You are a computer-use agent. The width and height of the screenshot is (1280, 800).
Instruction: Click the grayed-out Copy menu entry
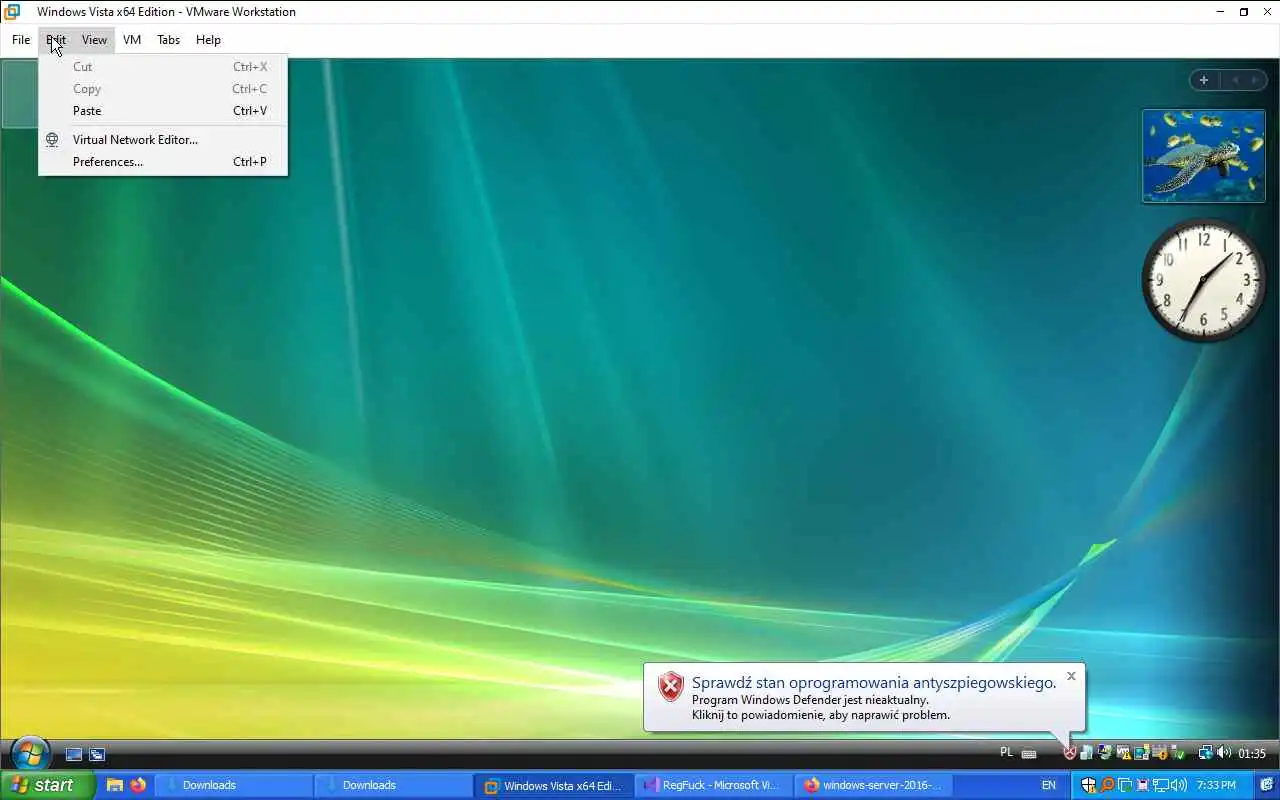tap(163, 89)
